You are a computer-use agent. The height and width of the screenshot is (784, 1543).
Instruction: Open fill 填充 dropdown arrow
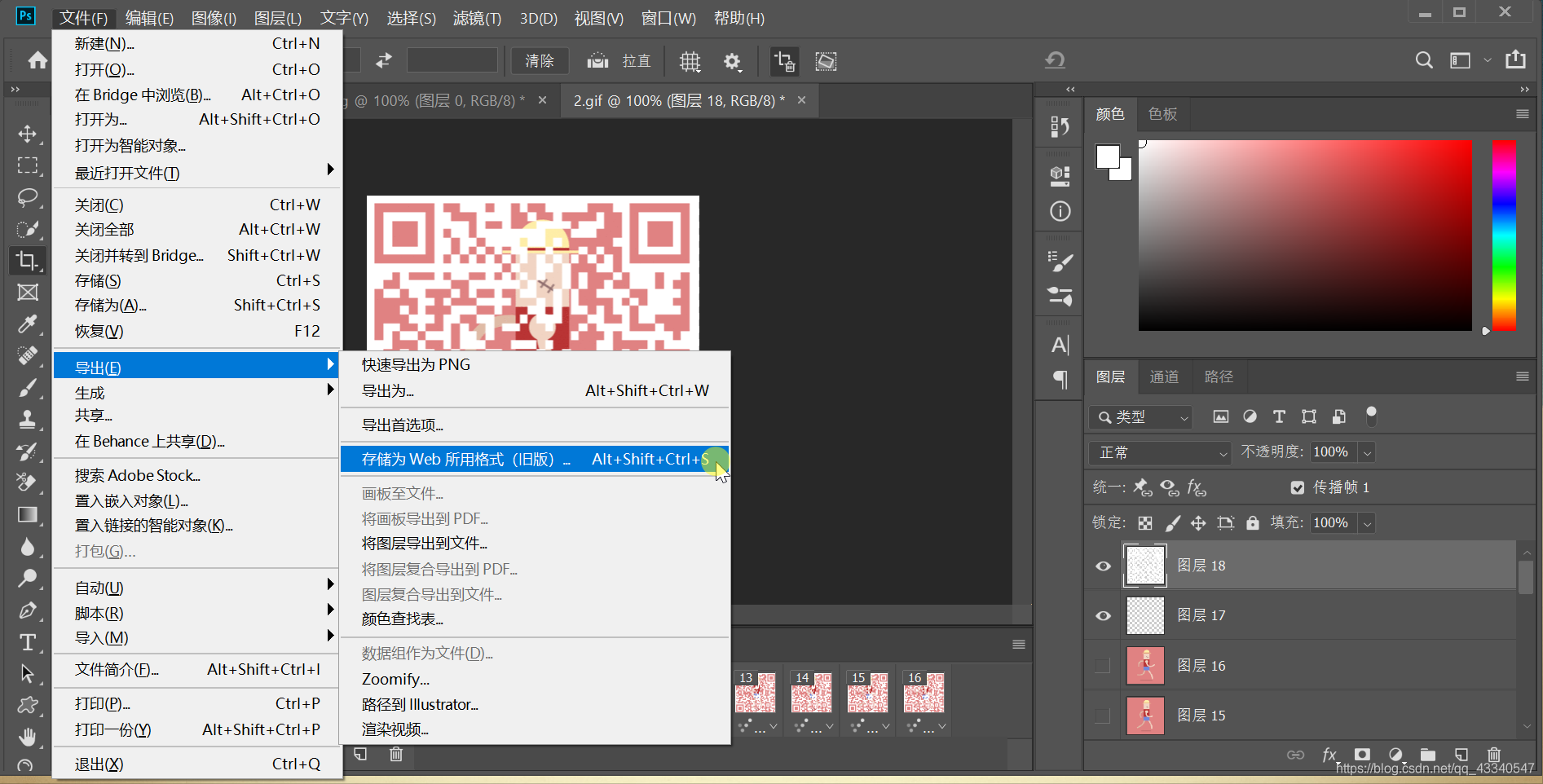point(1368,523)
